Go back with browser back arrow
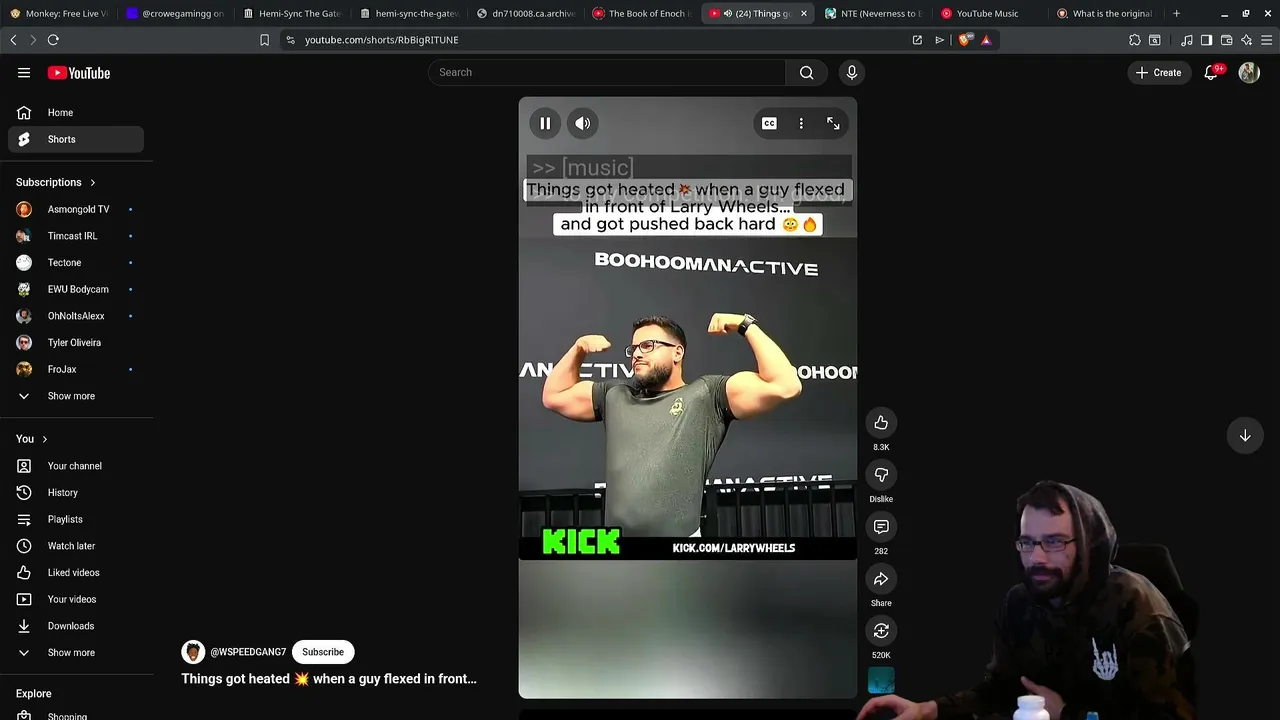Image resolution: width=1280 pixels, height=720 pixels. tap(13, 40)
